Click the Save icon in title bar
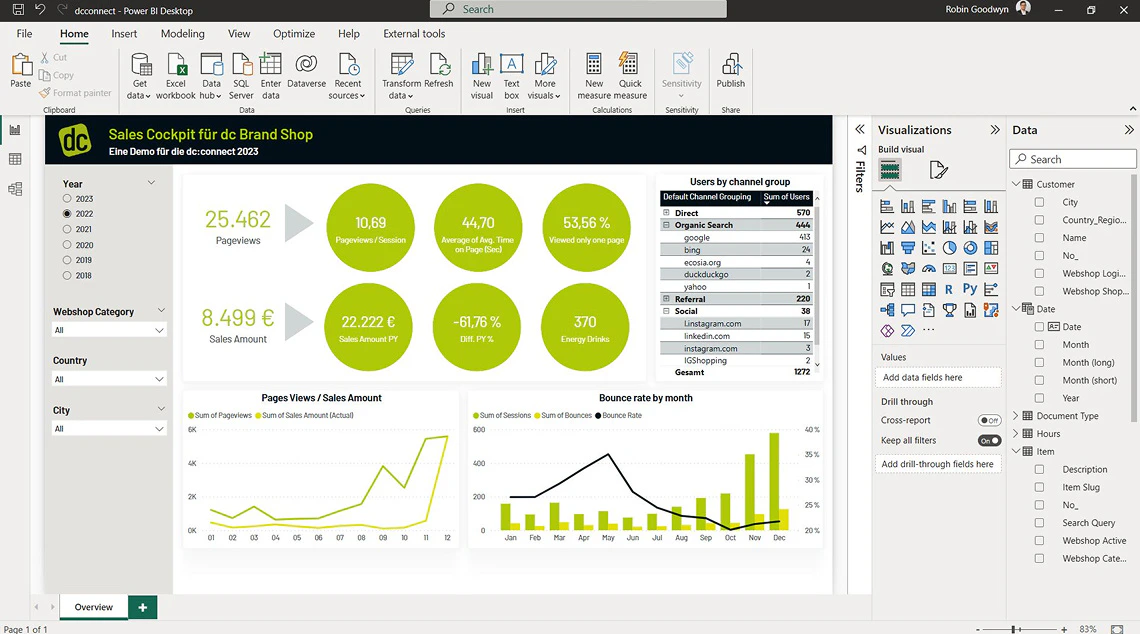1140x634 pixels. coord(18,9)
